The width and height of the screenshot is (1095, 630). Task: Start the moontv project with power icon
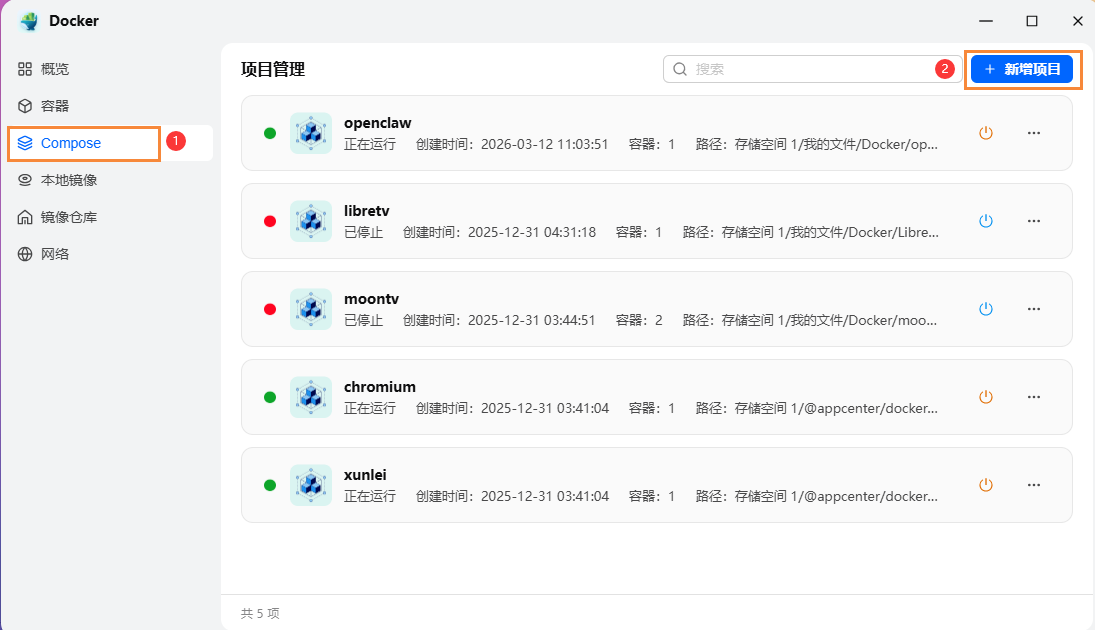tap(985, 309)
